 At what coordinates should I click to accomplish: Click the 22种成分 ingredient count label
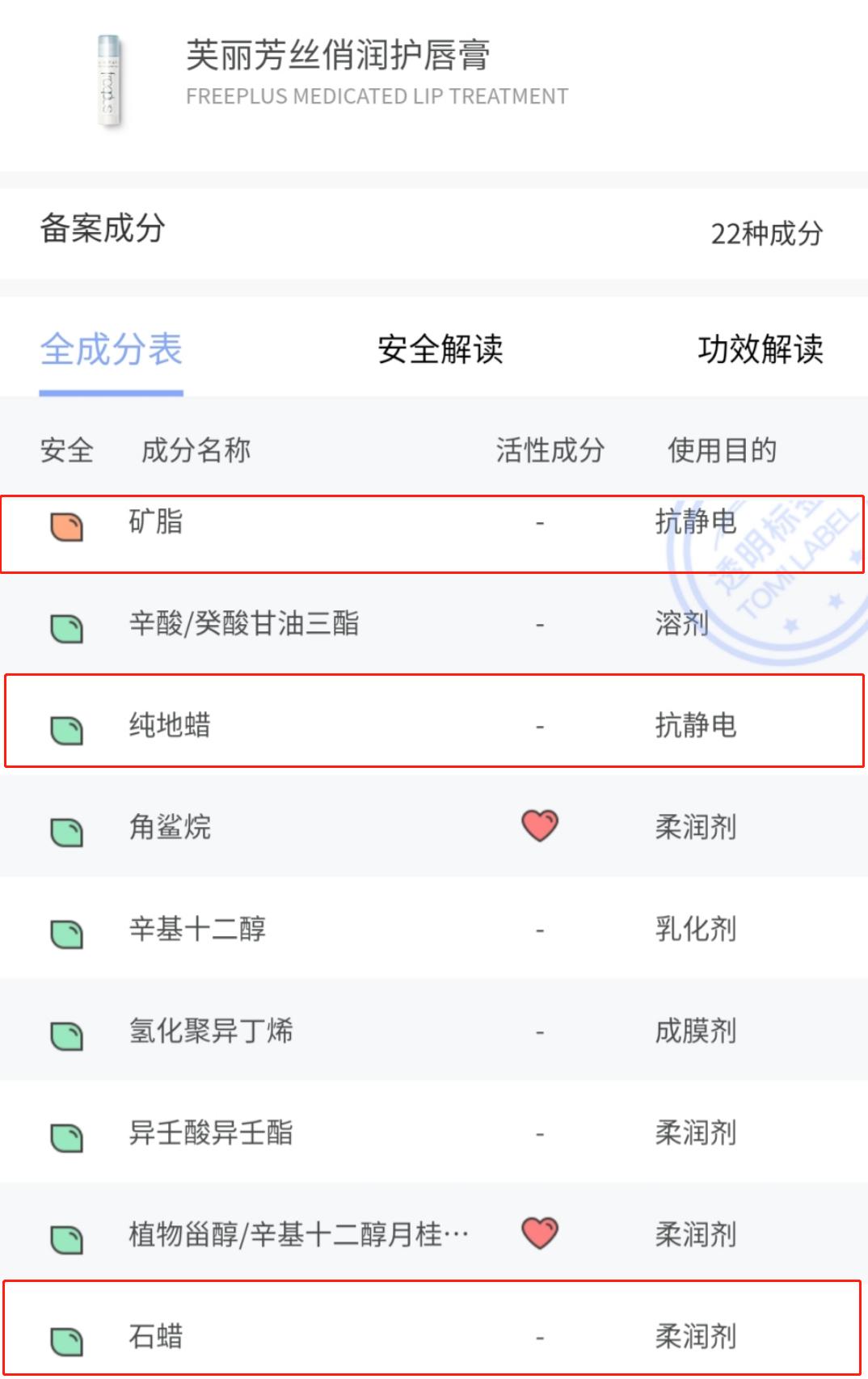coord(765,235)
